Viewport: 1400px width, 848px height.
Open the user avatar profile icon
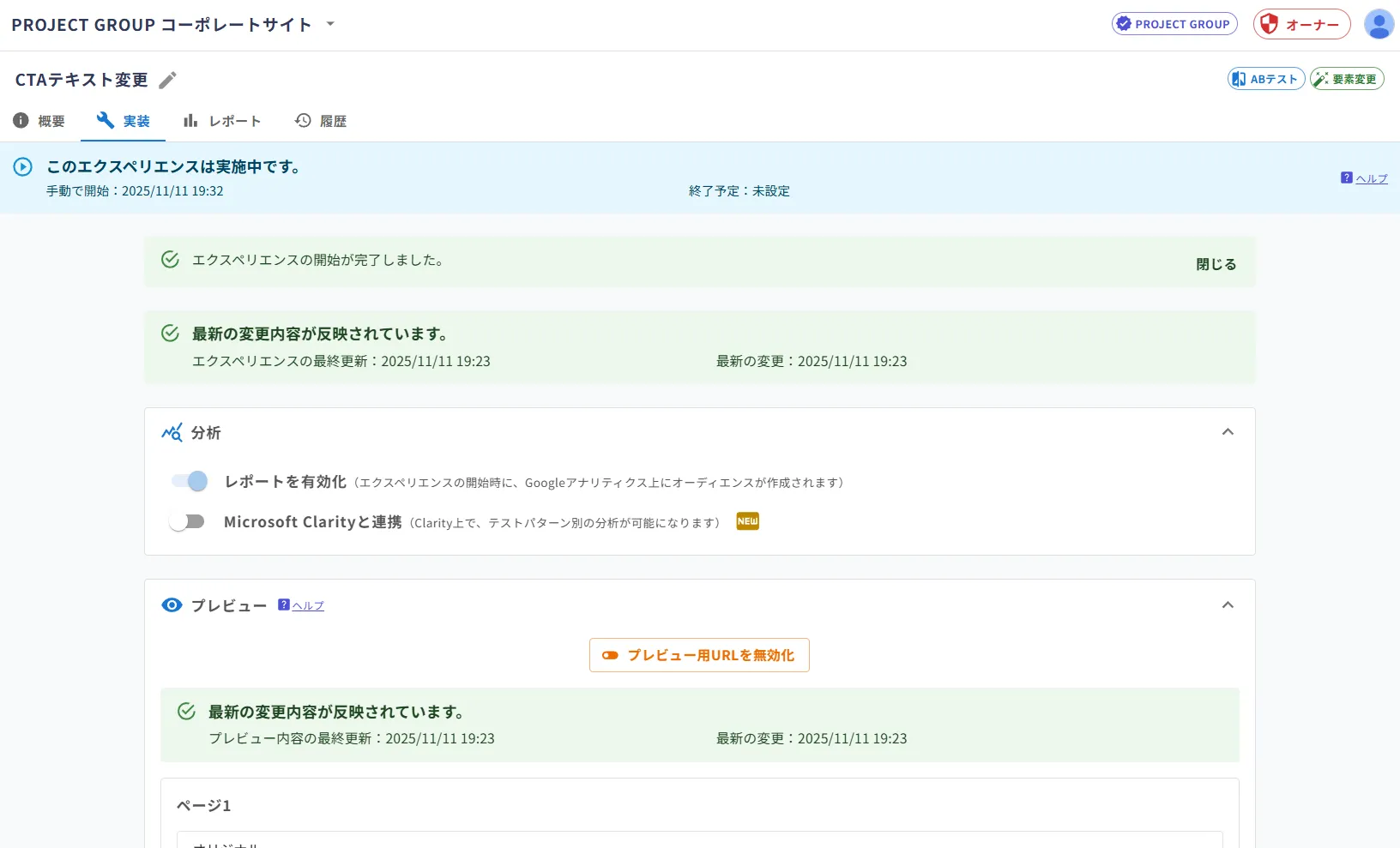click(1379, 24)
